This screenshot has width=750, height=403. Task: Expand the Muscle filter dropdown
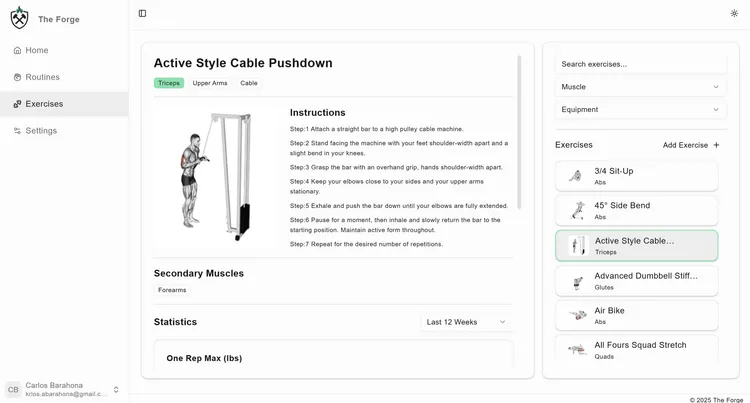(x=641, y=87)
